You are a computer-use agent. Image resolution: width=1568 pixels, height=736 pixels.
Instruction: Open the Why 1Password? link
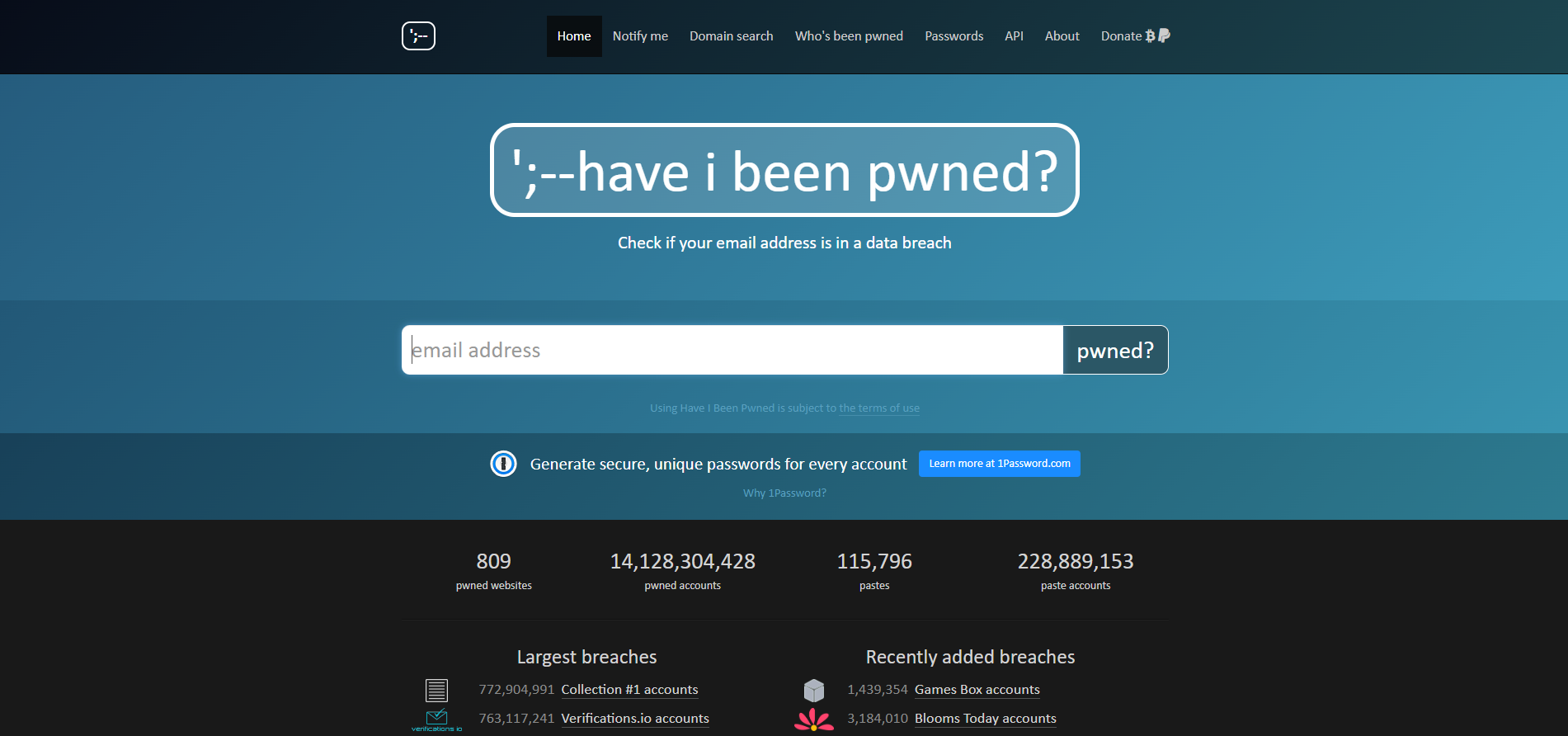tap(784, 493)
